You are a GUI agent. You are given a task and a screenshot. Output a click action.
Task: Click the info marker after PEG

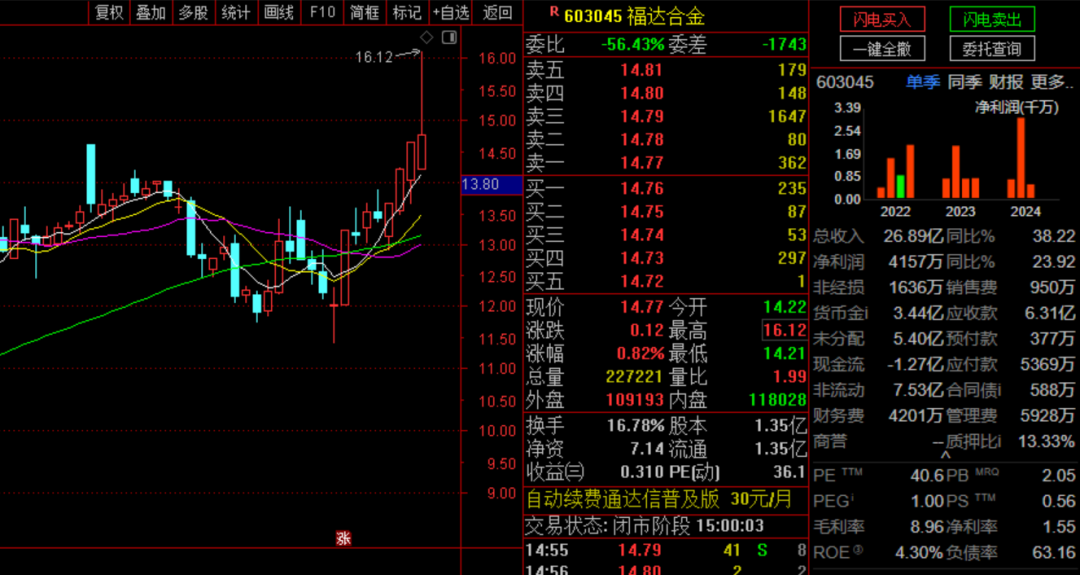[x=853, y=498]
